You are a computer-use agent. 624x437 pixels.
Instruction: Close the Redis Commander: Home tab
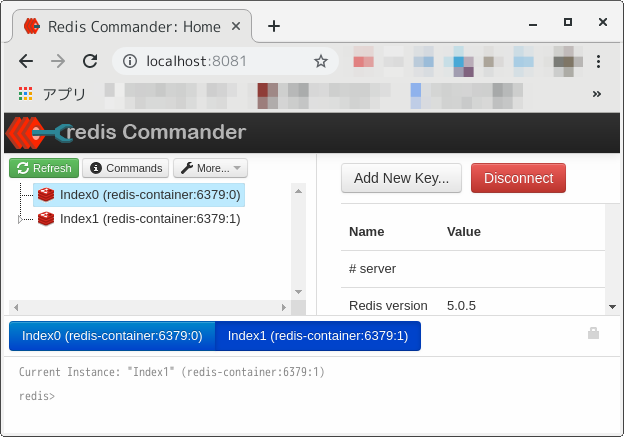pyautogui.click(x=236, y=26)
